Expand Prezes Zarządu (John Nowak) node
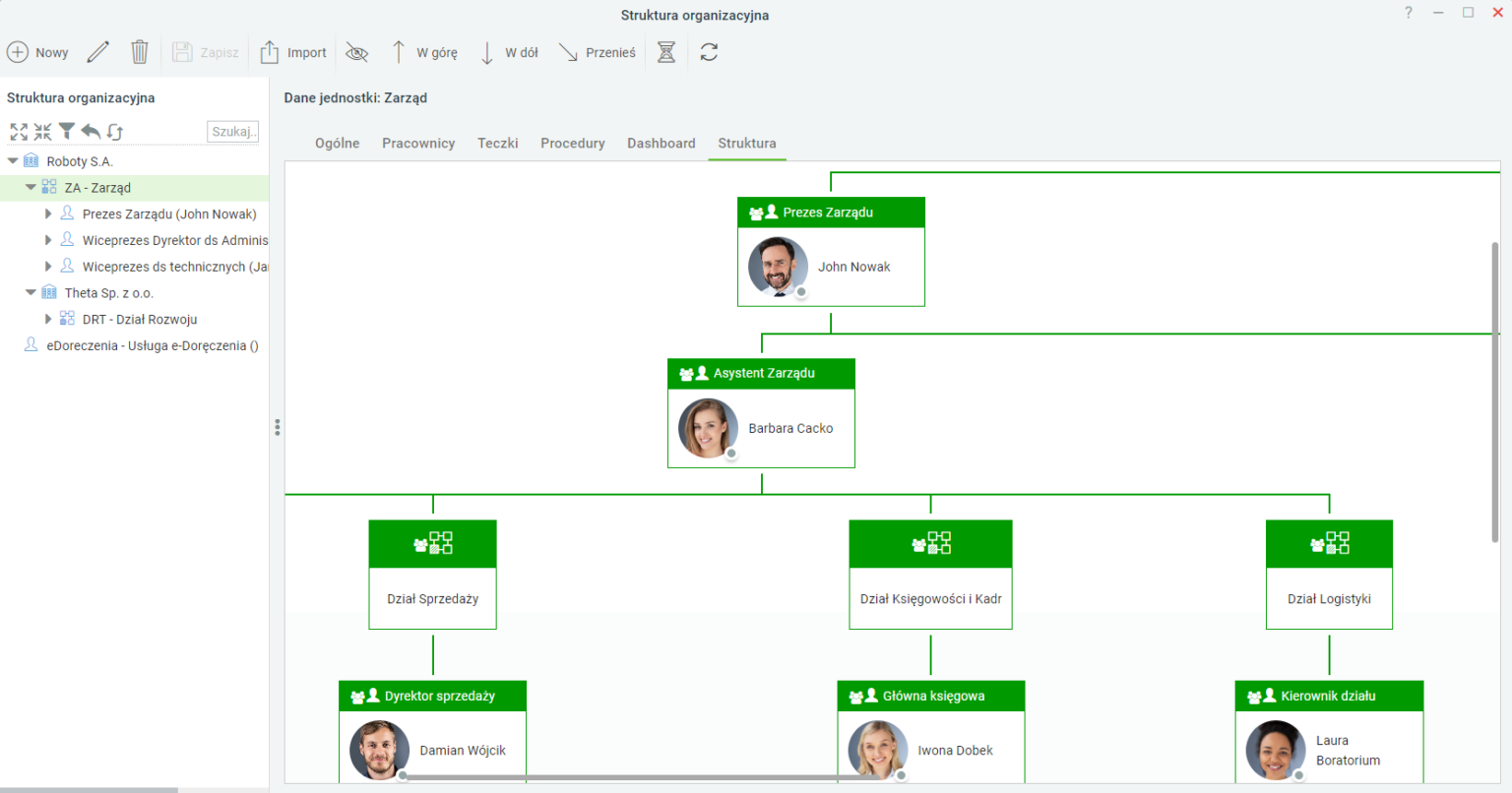The image size is (1512, 793). tap(48, 213)
